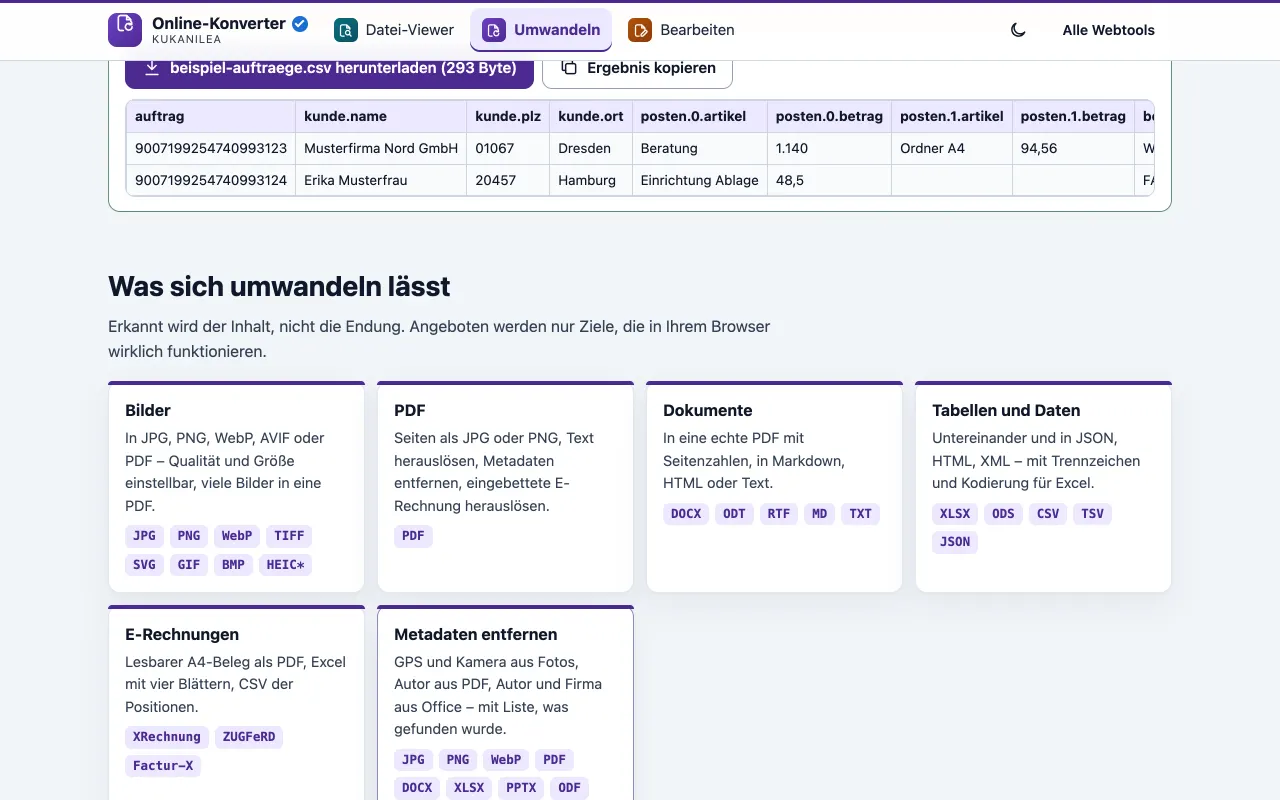Image resolution: width=1280 pixels, height=800 pixels.
Task: Select the GIF format tag
Action: [x=189, y=565]
